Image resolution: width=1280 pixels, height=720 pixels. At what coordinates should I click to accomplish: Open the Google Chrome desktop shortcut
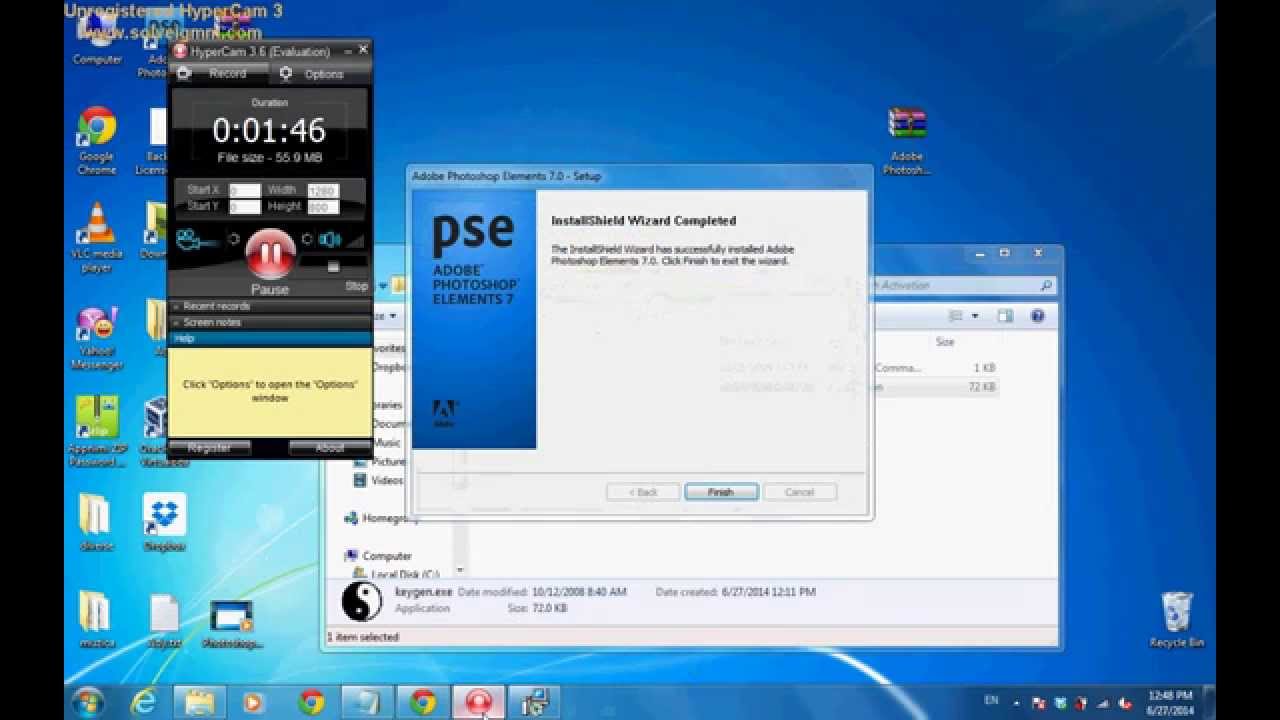(97, 140)
